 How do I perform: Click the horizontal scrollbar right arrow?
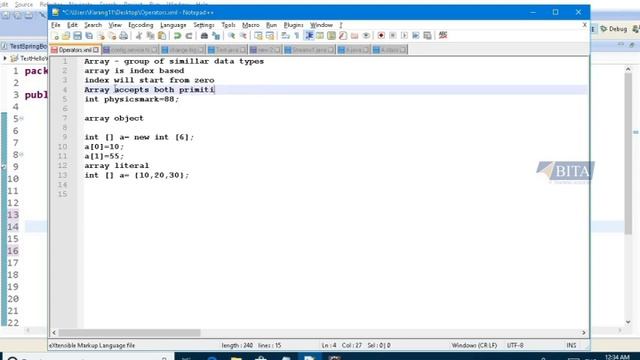coord(584,333)
